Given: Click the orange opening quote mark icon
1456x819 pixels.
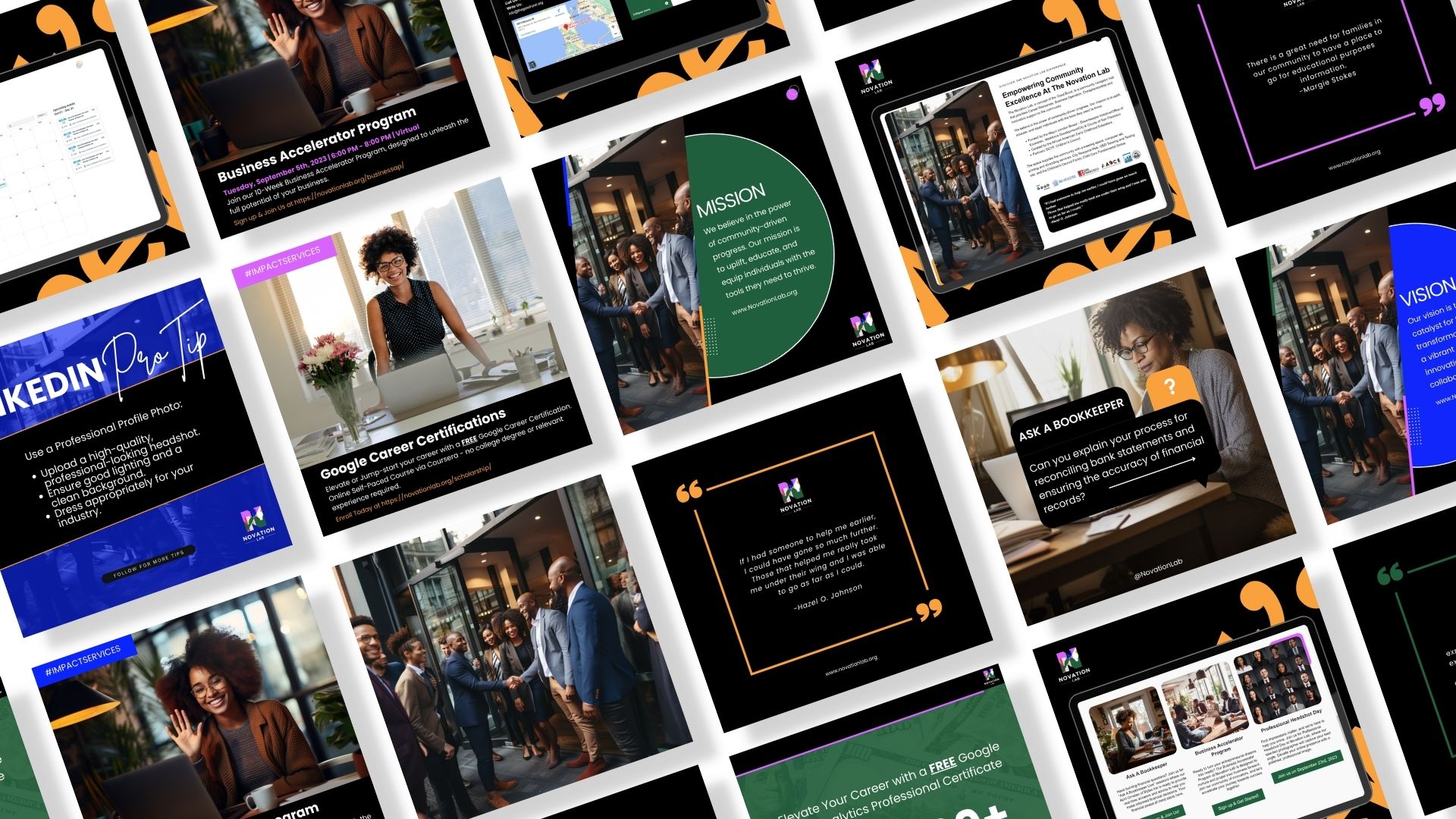Looking at the screenshot, I should click(x=689, y=493).
